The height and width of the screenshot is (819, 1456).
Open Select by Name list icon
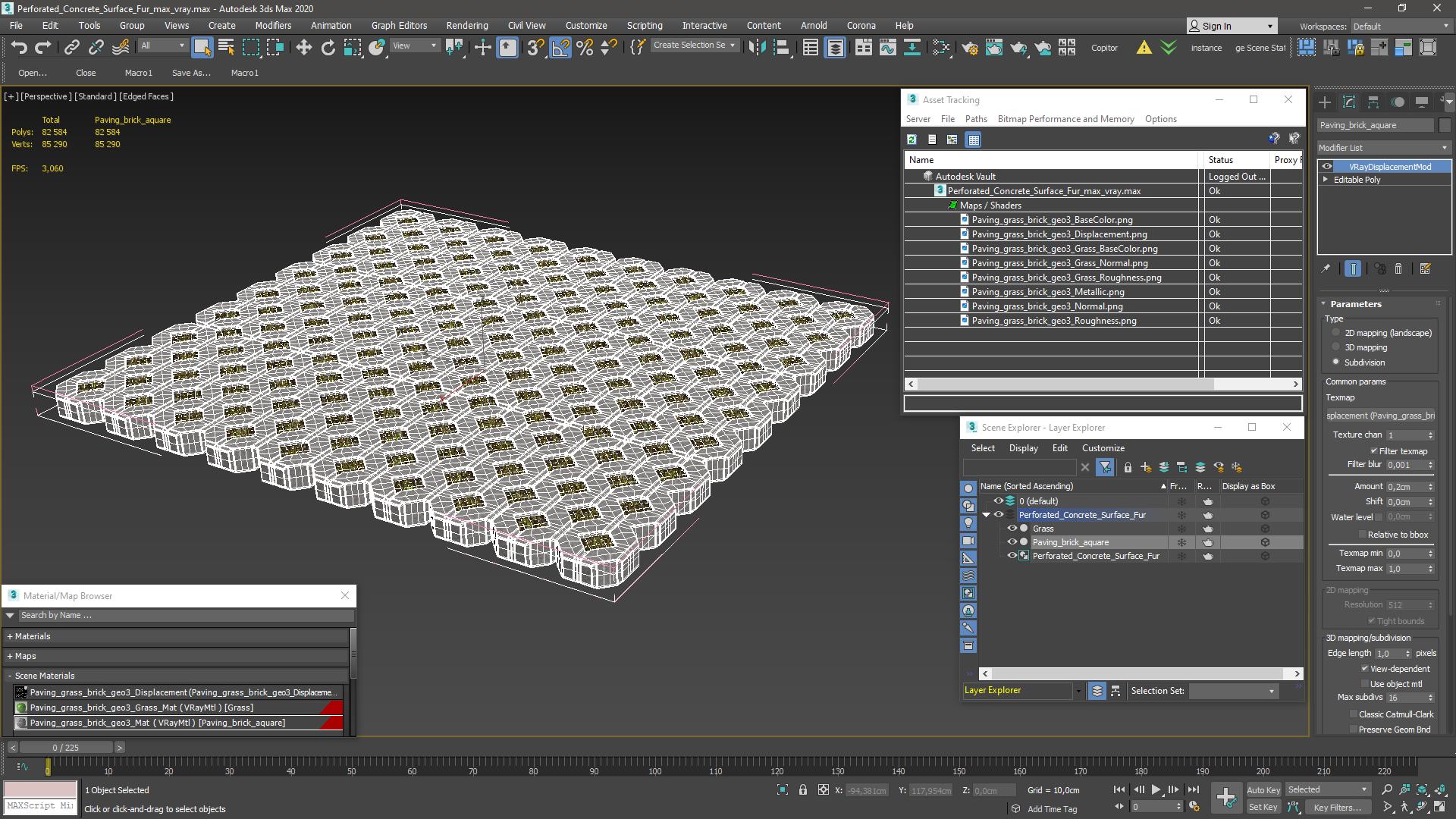coord(226,47)
